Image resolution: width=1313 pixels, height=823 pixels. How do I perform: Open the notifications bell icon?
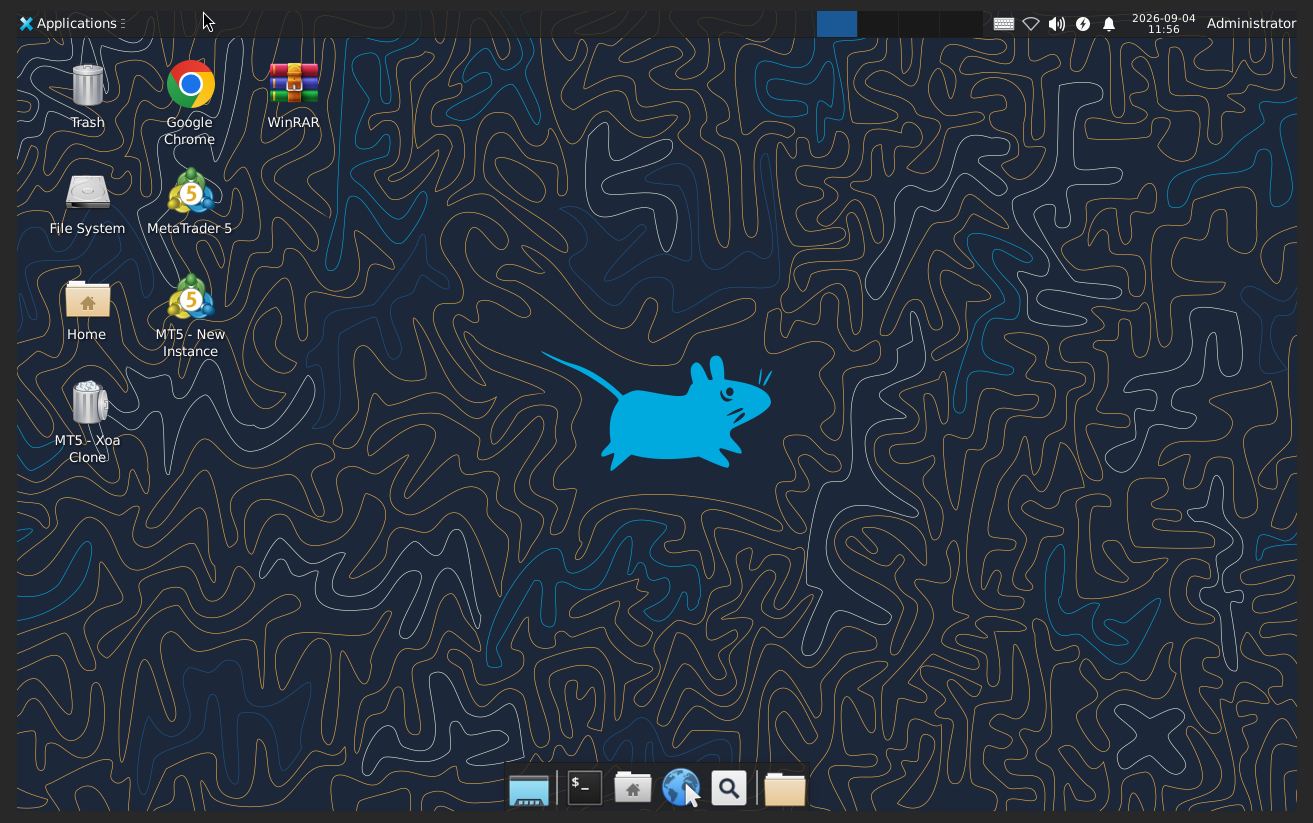[x=1109, y=24]
